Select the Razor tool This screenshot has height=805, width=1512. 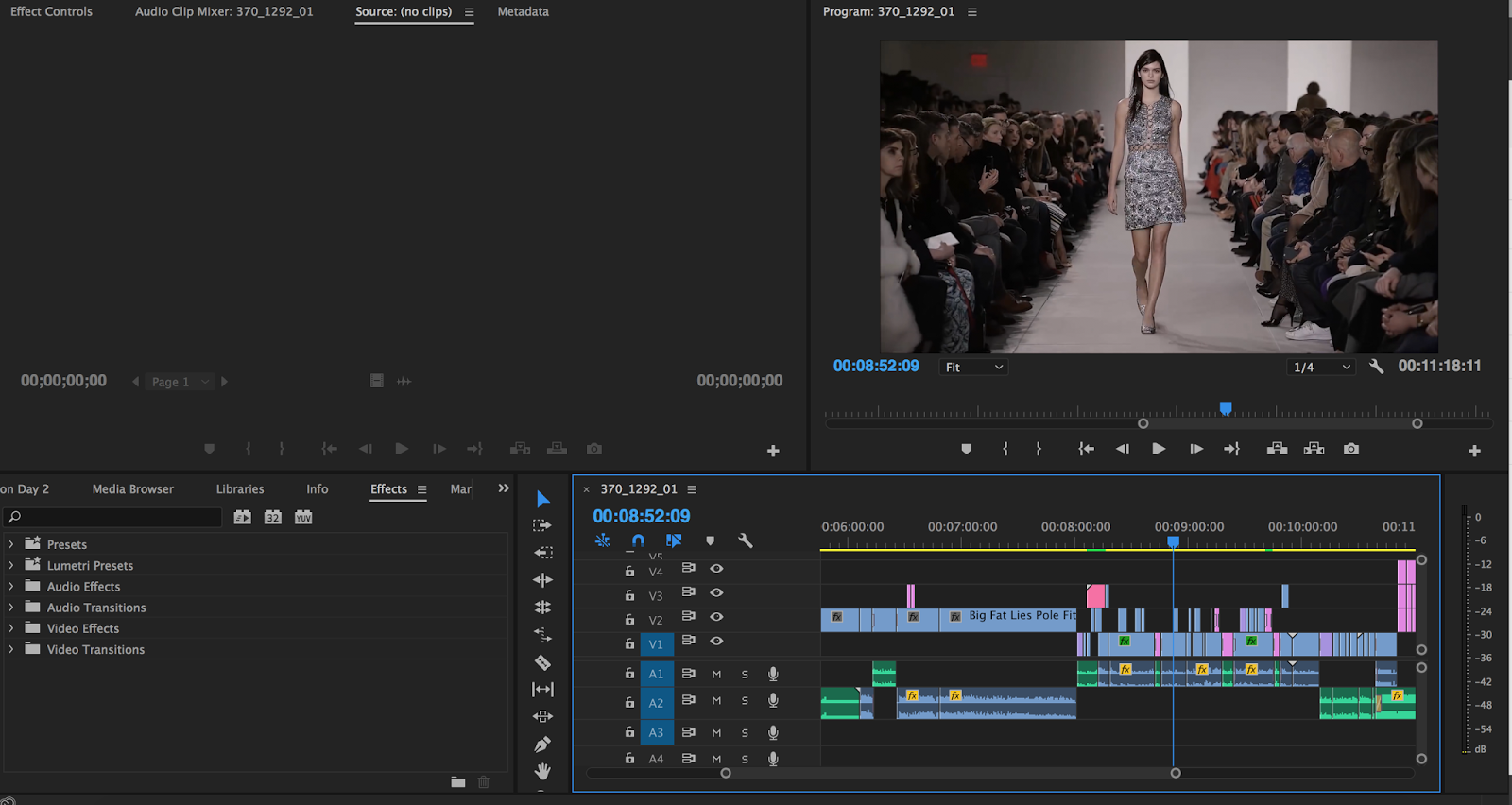(542, 662)
